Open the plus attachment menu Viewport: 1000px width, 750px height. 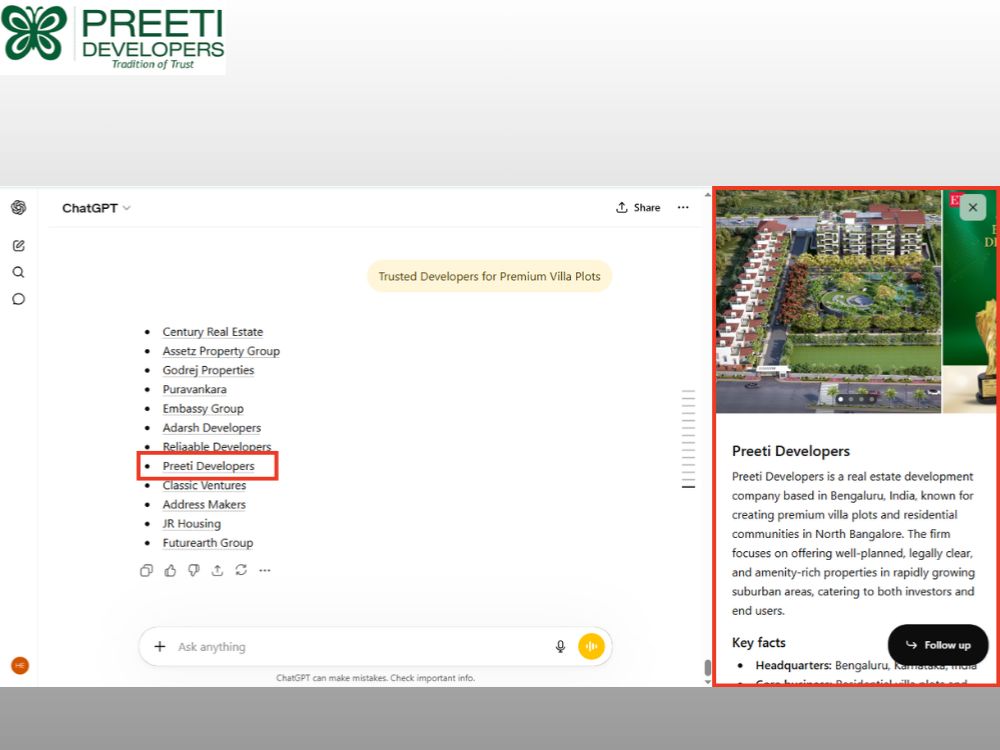[160, 647]
